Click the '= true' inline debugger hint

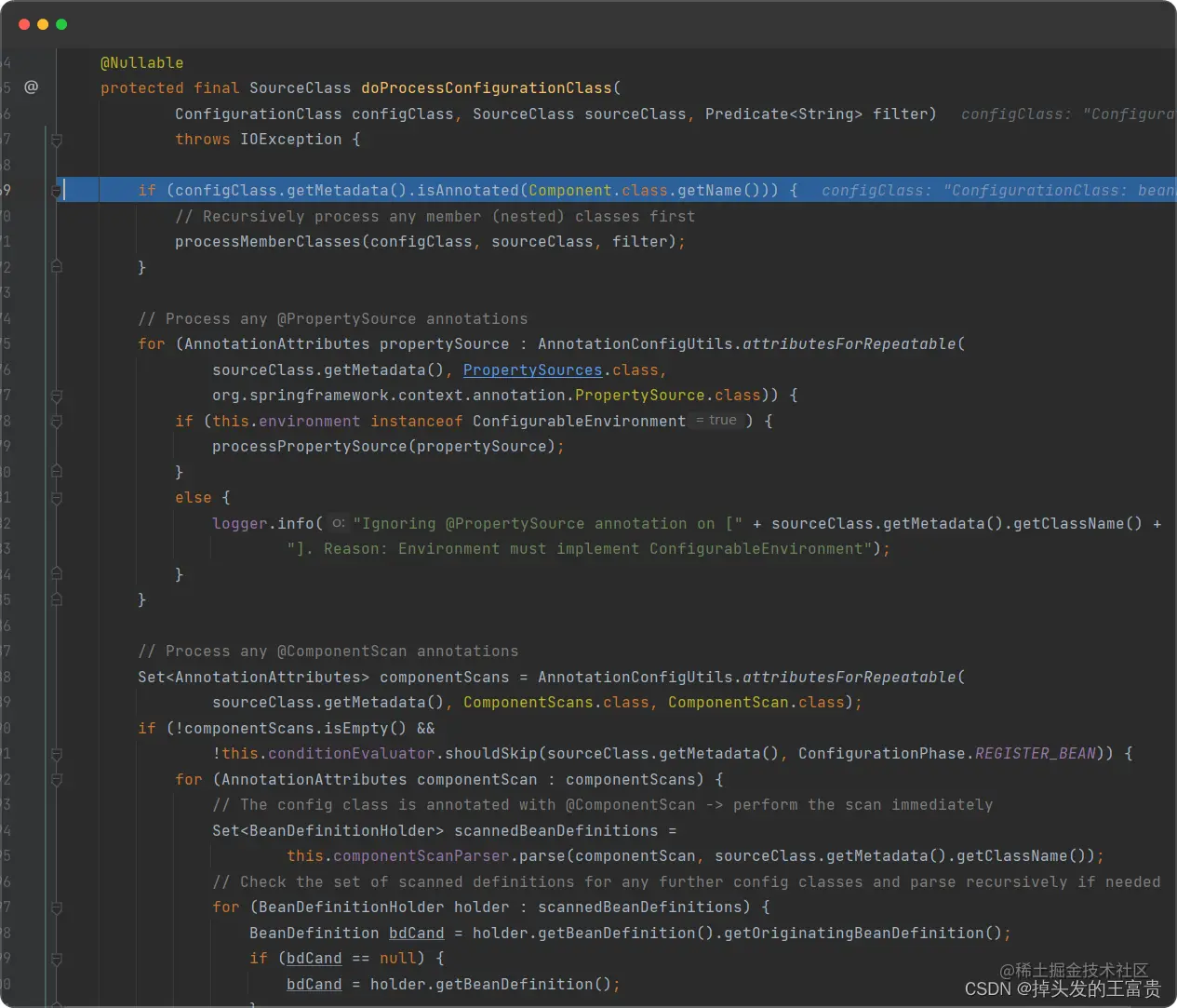click(716, 421)
